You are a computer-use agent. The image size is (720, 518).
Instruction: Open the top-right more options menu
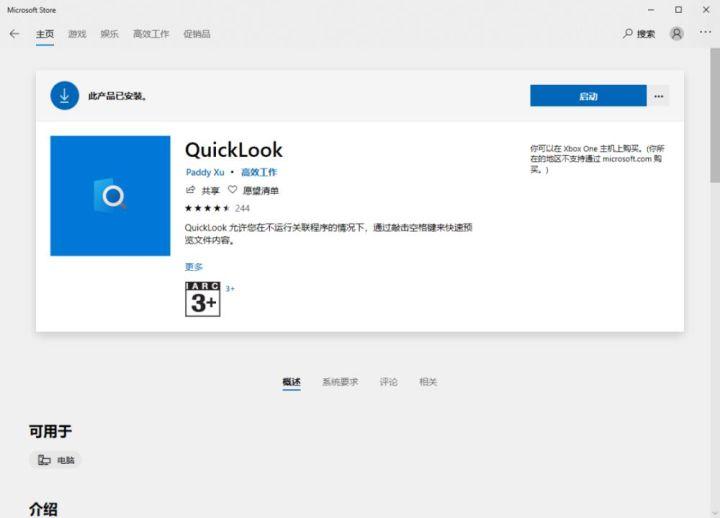[705, 32]
